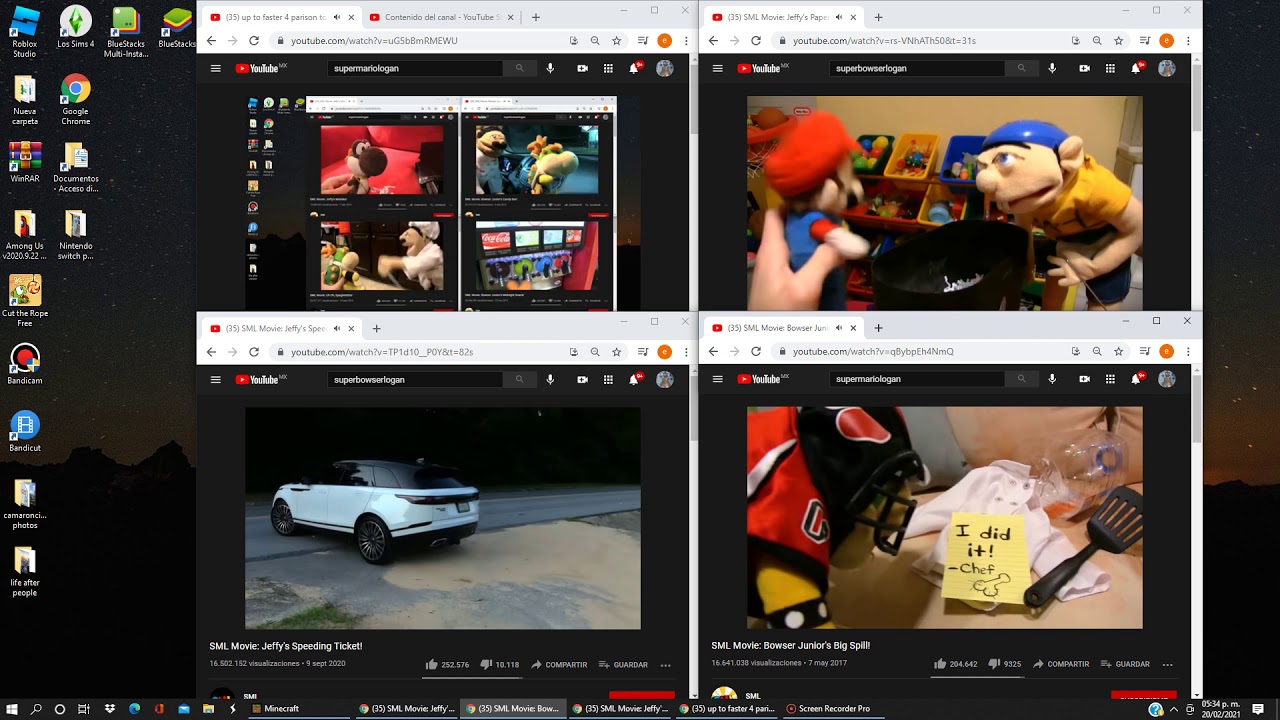Open taskbar clock showing 05:34 p. m.
Image resolution: width=1280 pixels, height=720 pixels.
point(1220,709)
